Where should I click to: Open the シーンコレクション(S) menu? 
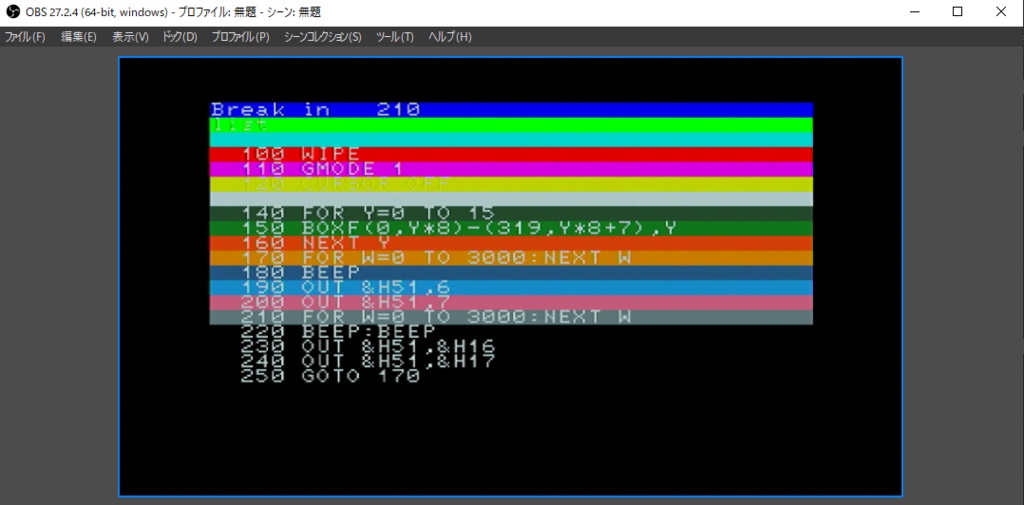pyautogui.click(x=322, y=37)
